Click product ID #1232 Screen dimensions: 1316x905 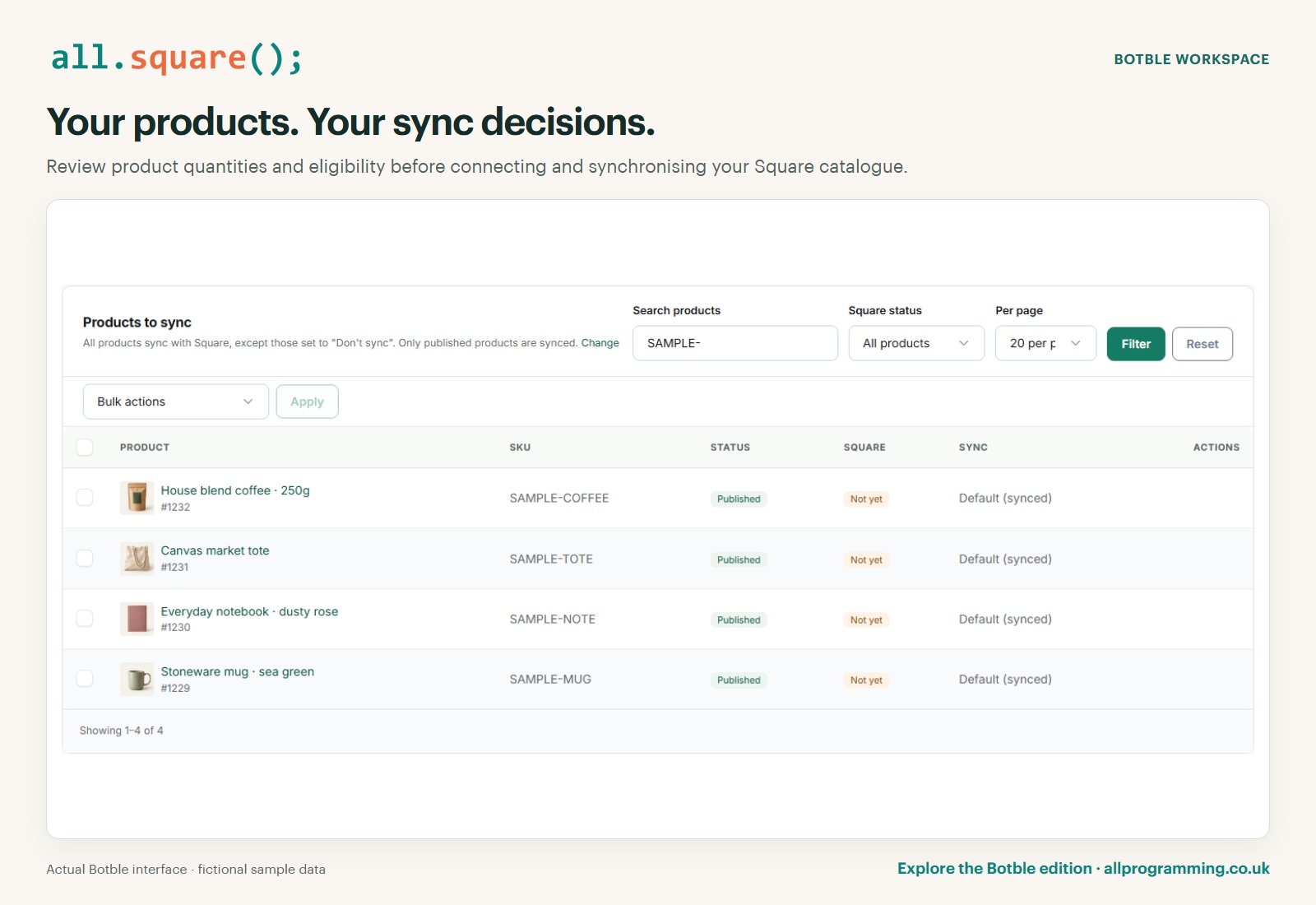click(x=175, y=507)
